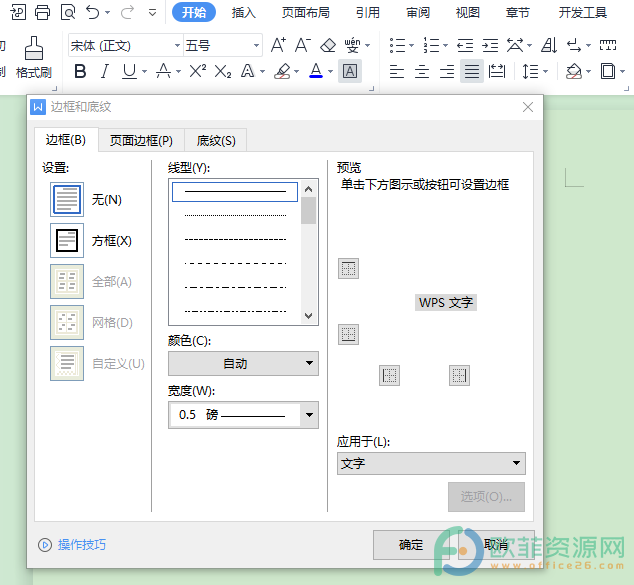This screenshot has width=634, height=585.
Task: Click the paragraph shading bucket icon
Action: pos(573,72)
